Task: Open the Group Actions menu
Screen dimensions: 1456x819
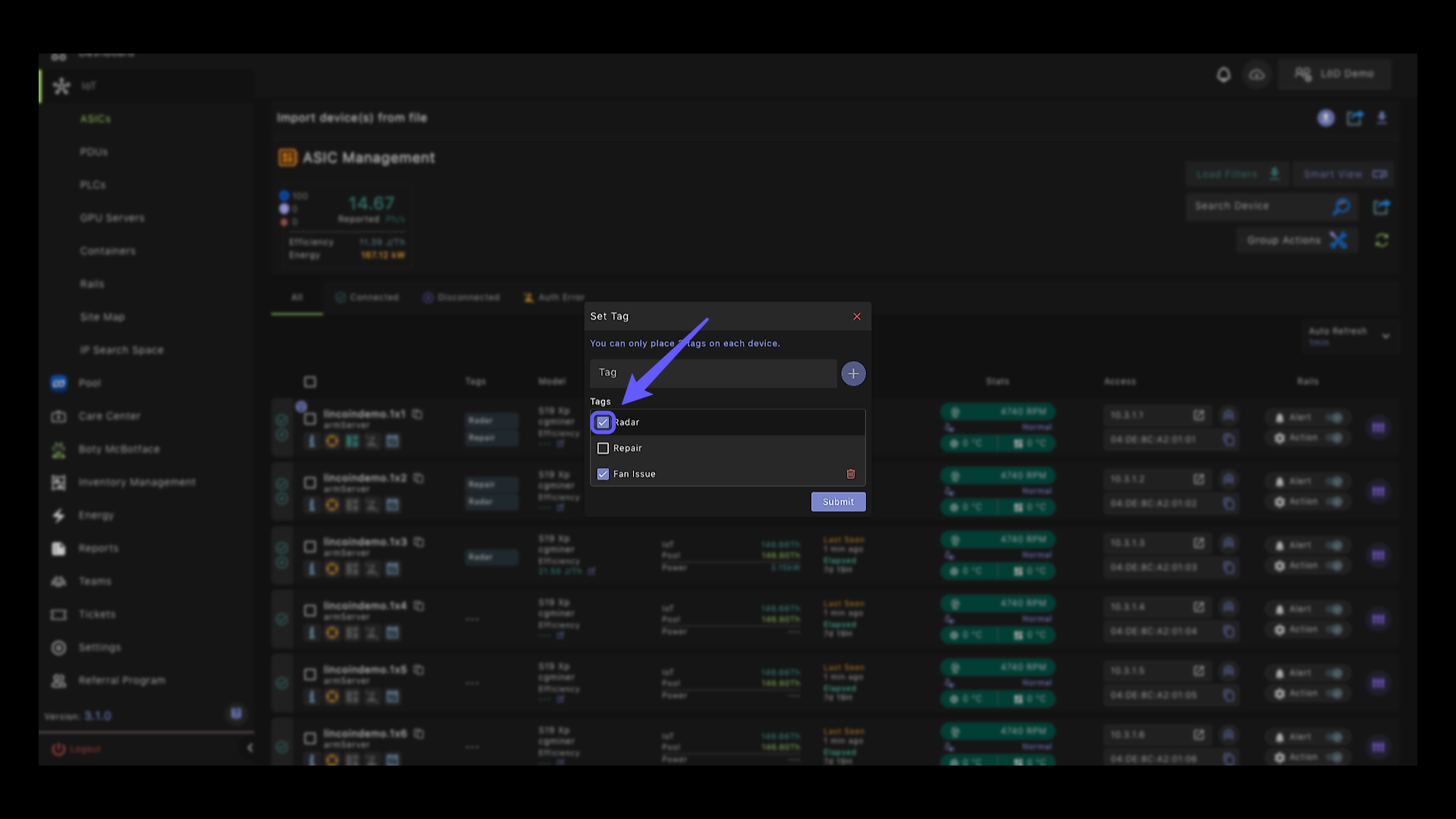Action: (1297, 240)
